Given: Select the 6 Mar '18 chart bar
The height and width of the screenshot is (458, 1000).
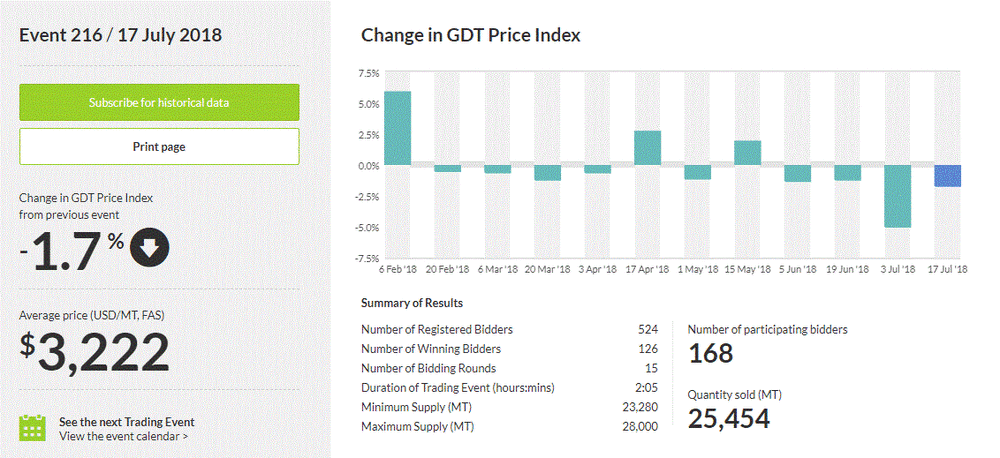Looking at the screenshot, I should (x=498, y=169).
